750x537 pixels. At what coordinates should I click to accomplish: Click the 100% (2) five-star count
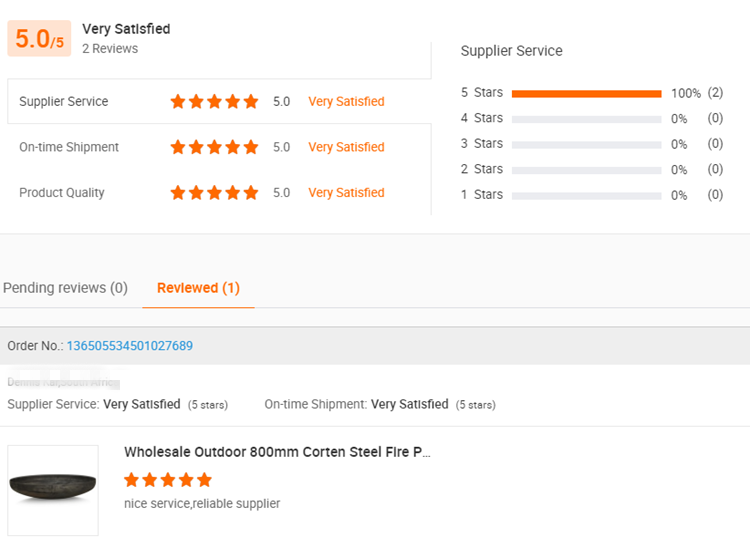click(x=697, y=93)
